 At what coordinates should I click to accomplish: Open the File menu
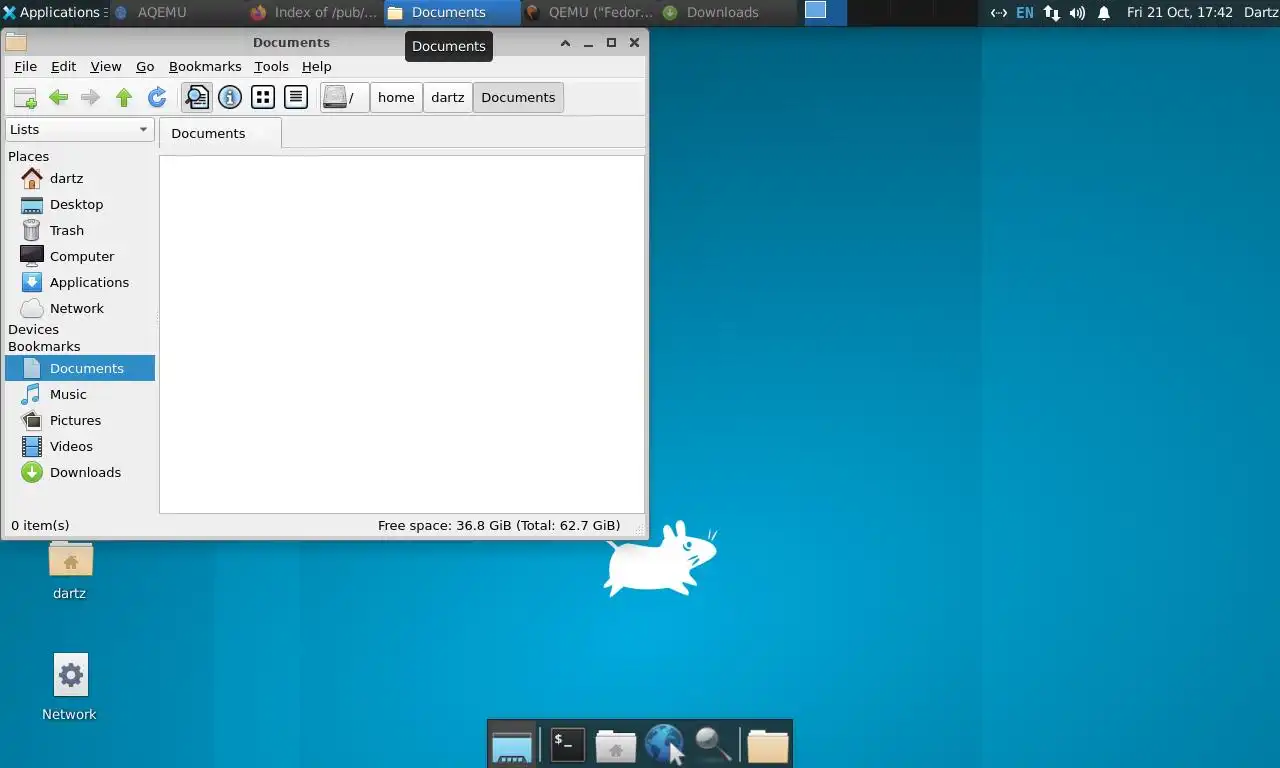25,66
